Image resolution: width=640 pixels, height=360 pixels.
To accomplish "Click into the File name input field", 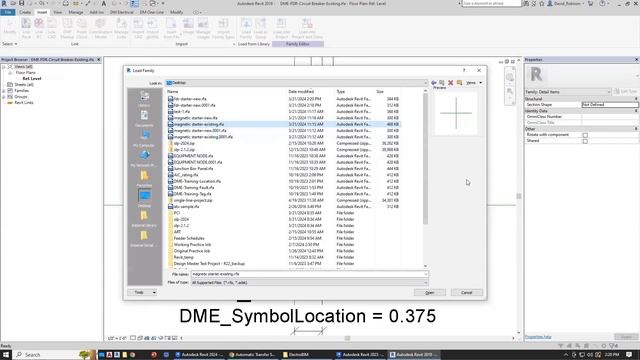I will coord(309,274).
